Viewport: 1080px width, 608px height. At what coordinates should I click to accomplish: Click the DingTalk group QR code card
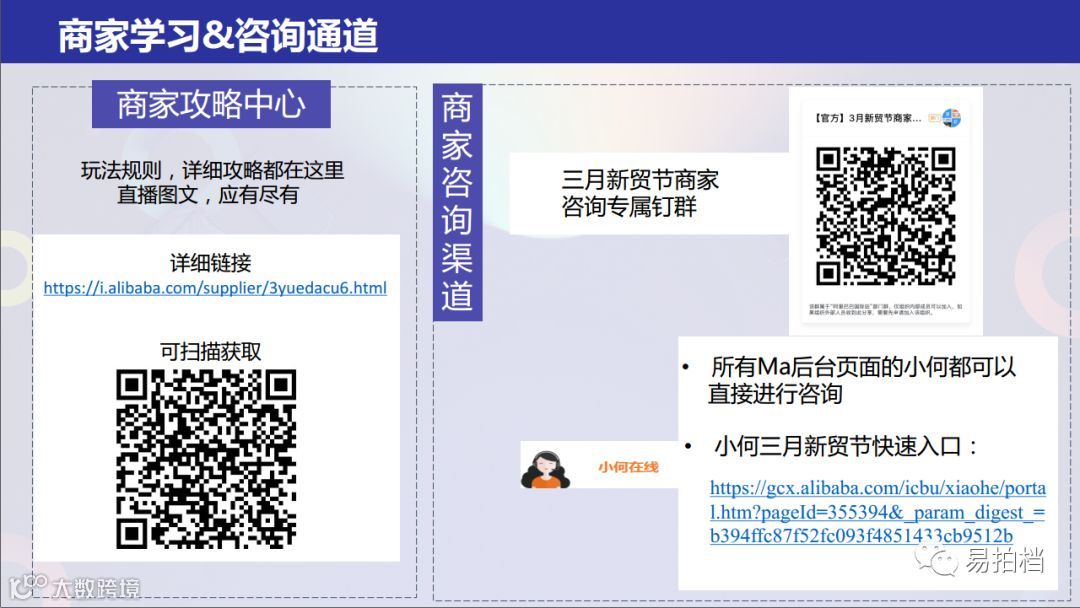(x=886, y=212)
